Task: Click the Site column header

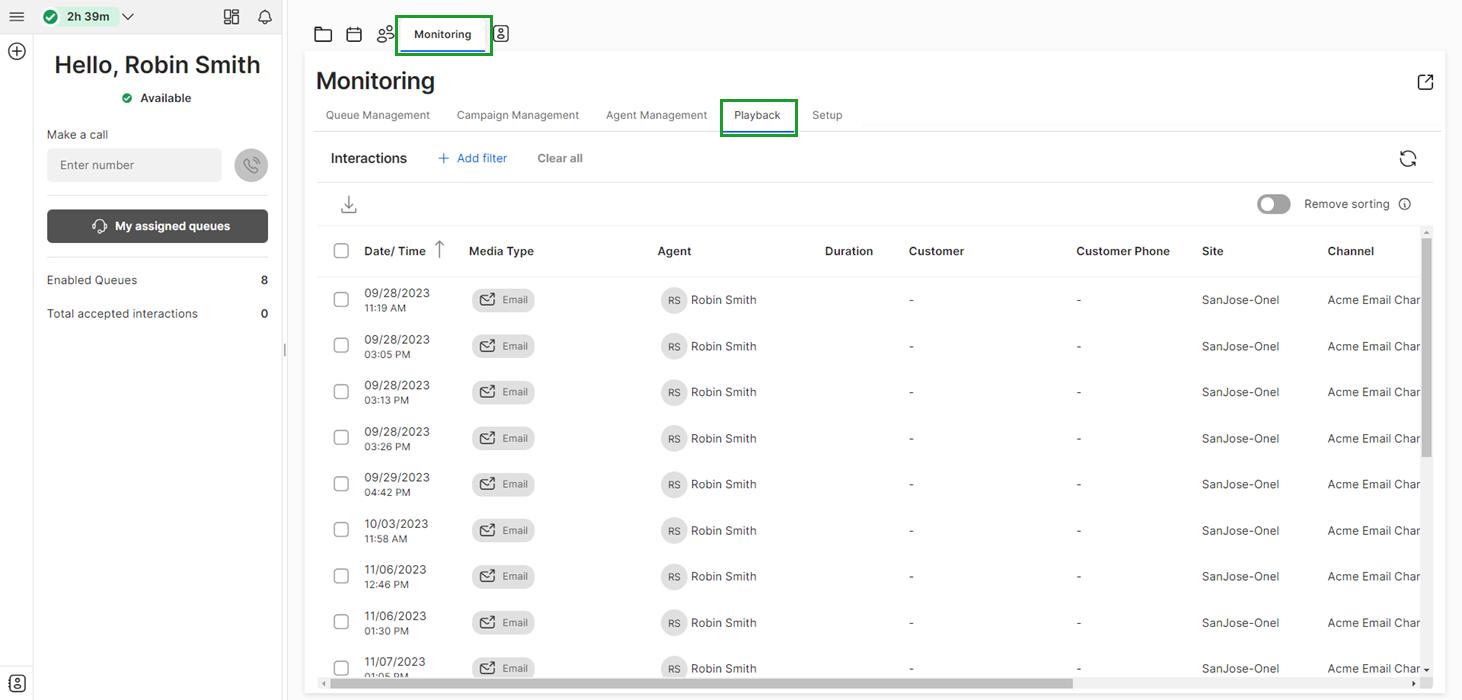Action: pos(1212,251)
